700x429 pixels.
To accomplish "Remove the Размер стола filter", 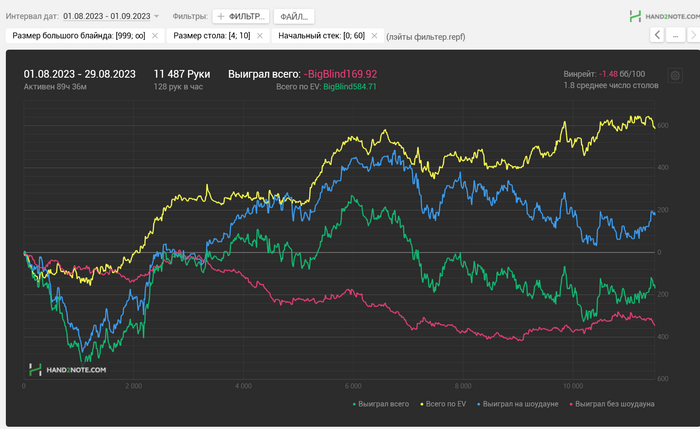I will click(x=260, y=36).
